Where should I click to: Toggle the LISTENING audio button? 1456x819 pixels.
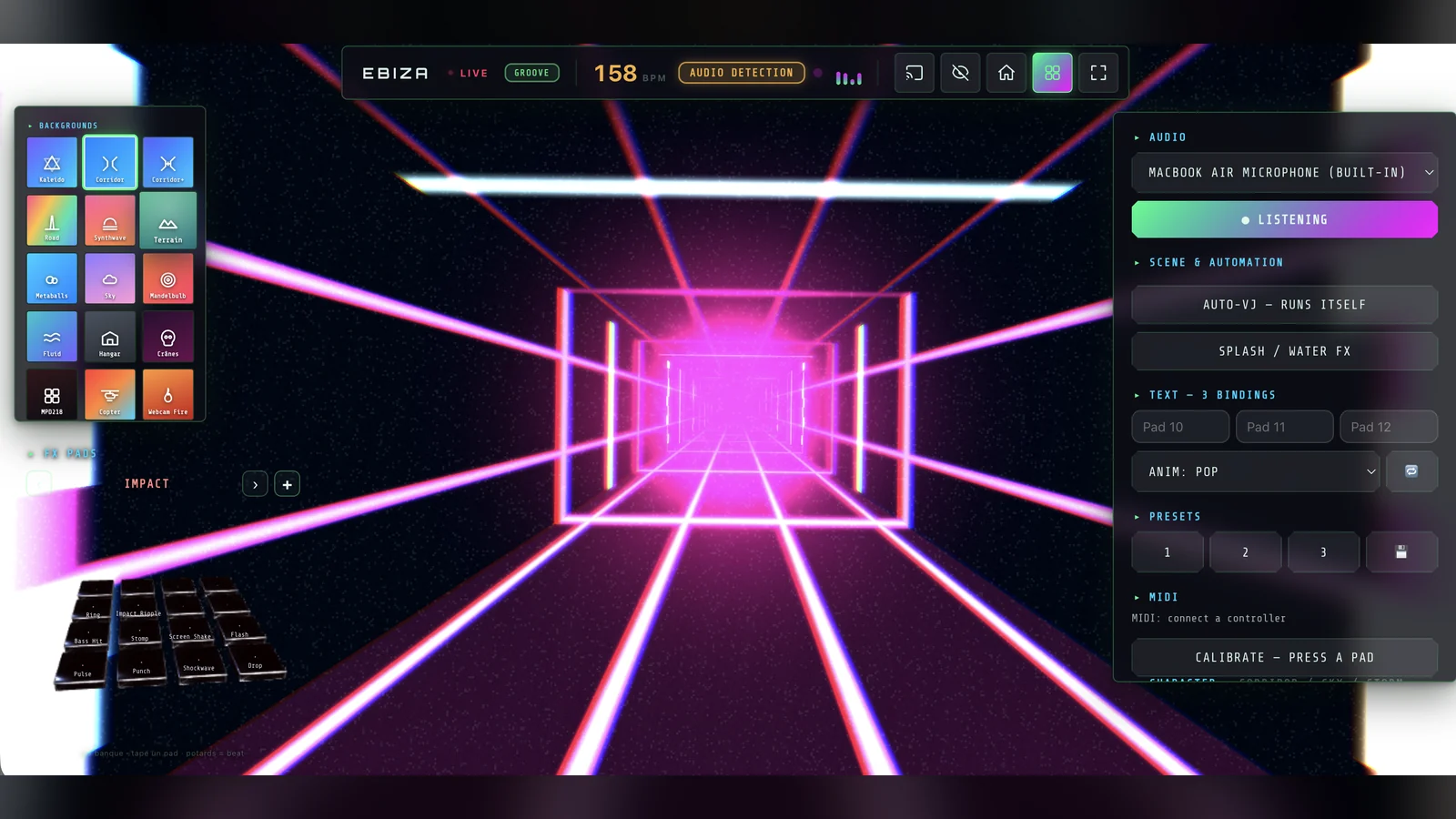[x=1285, y=219]
